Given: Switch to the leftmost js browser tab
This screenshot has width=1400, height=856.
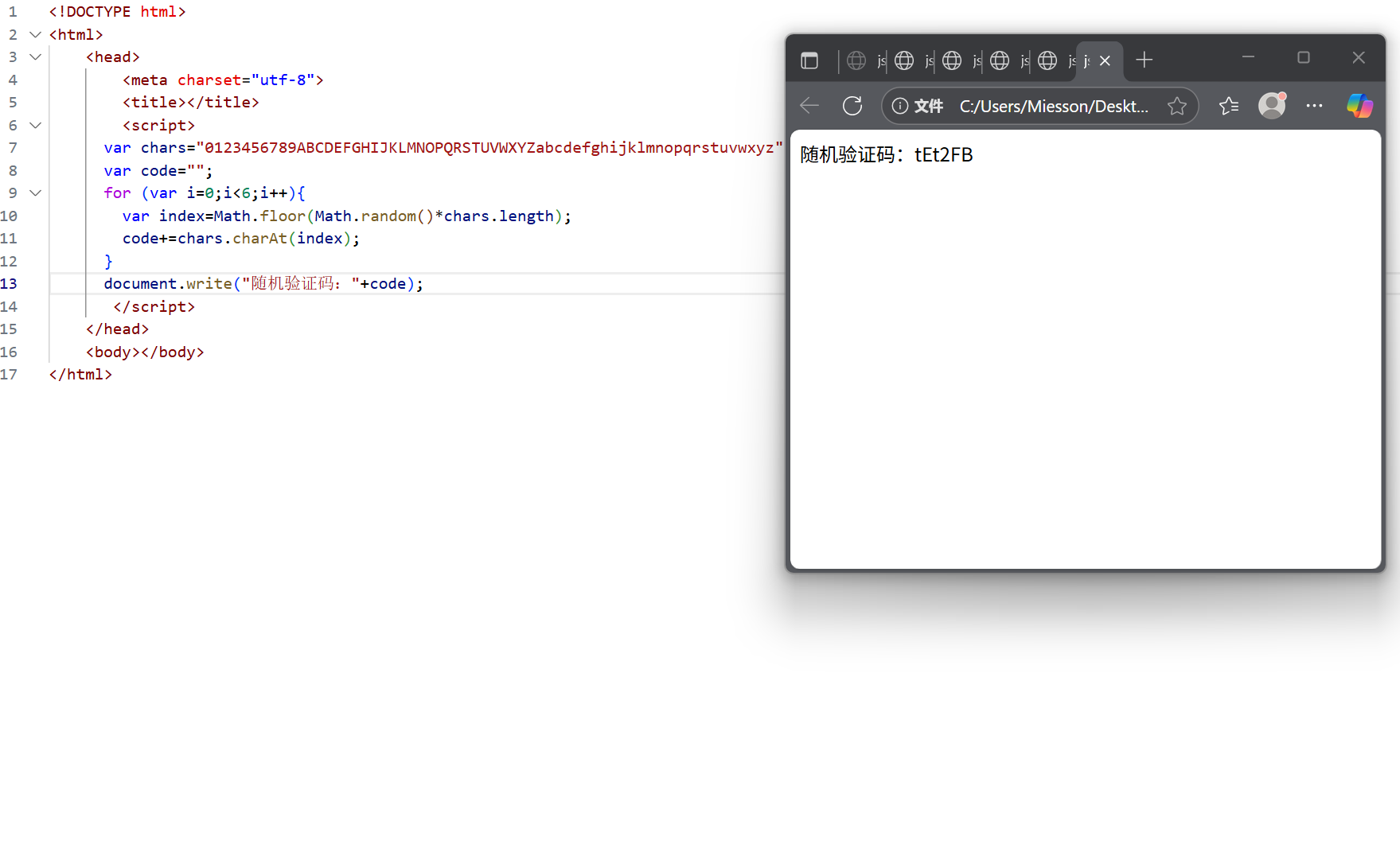Looking at the screenshot, I should click(867, 60).
